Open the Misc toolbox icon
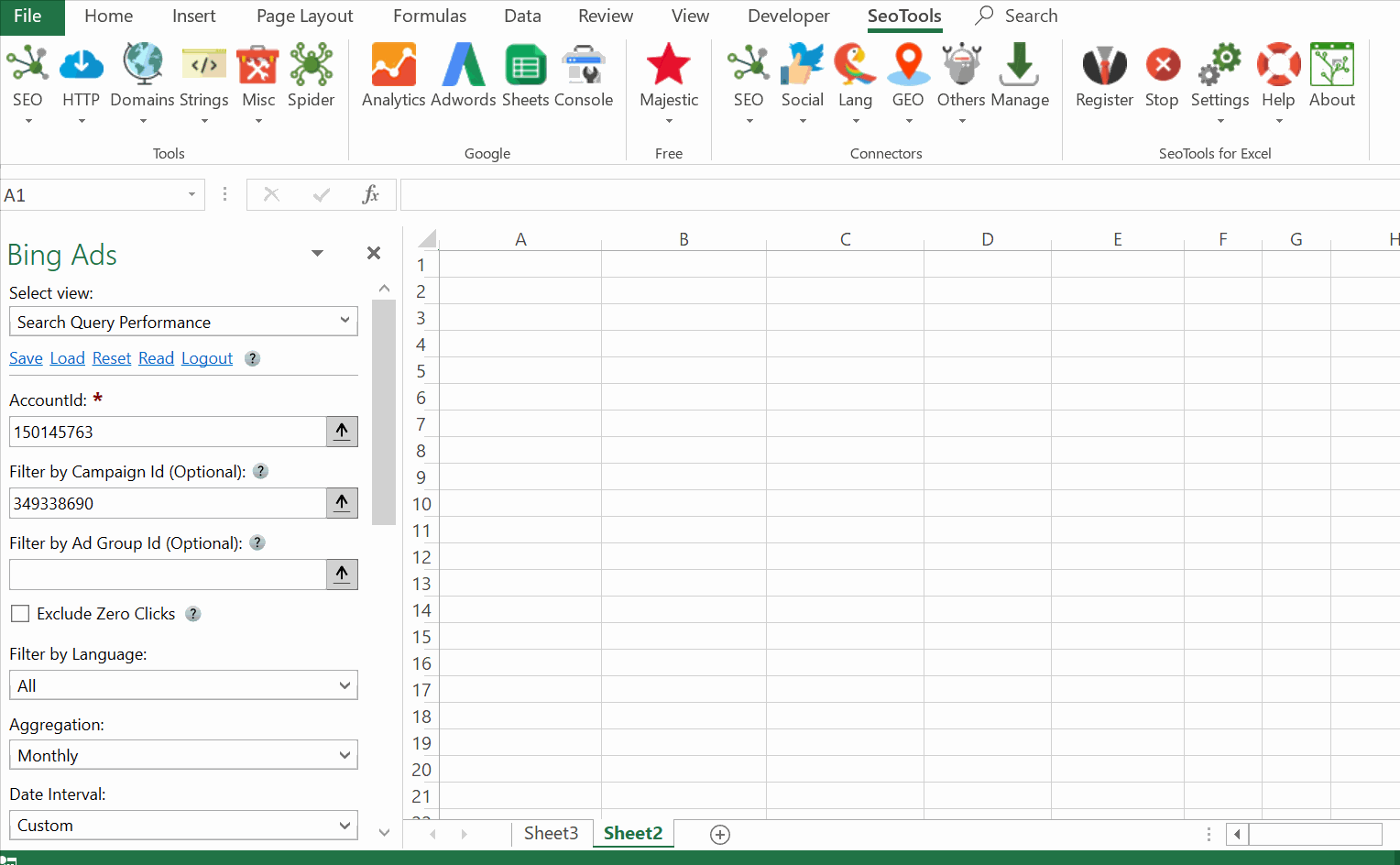The width and height of the screenshot is (1400, 865). 258,64
